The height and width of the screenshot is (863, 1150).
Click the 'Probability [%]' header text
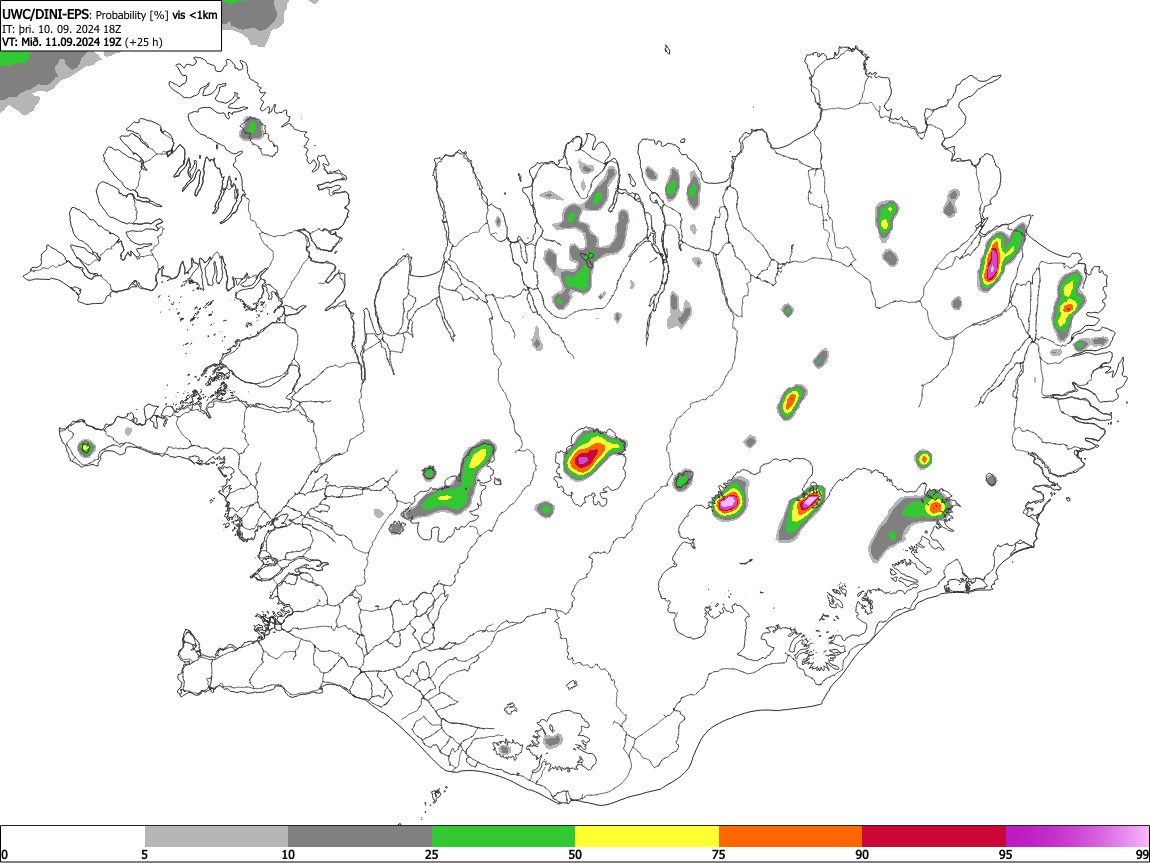pyautogui.click(x=132, y=15)
